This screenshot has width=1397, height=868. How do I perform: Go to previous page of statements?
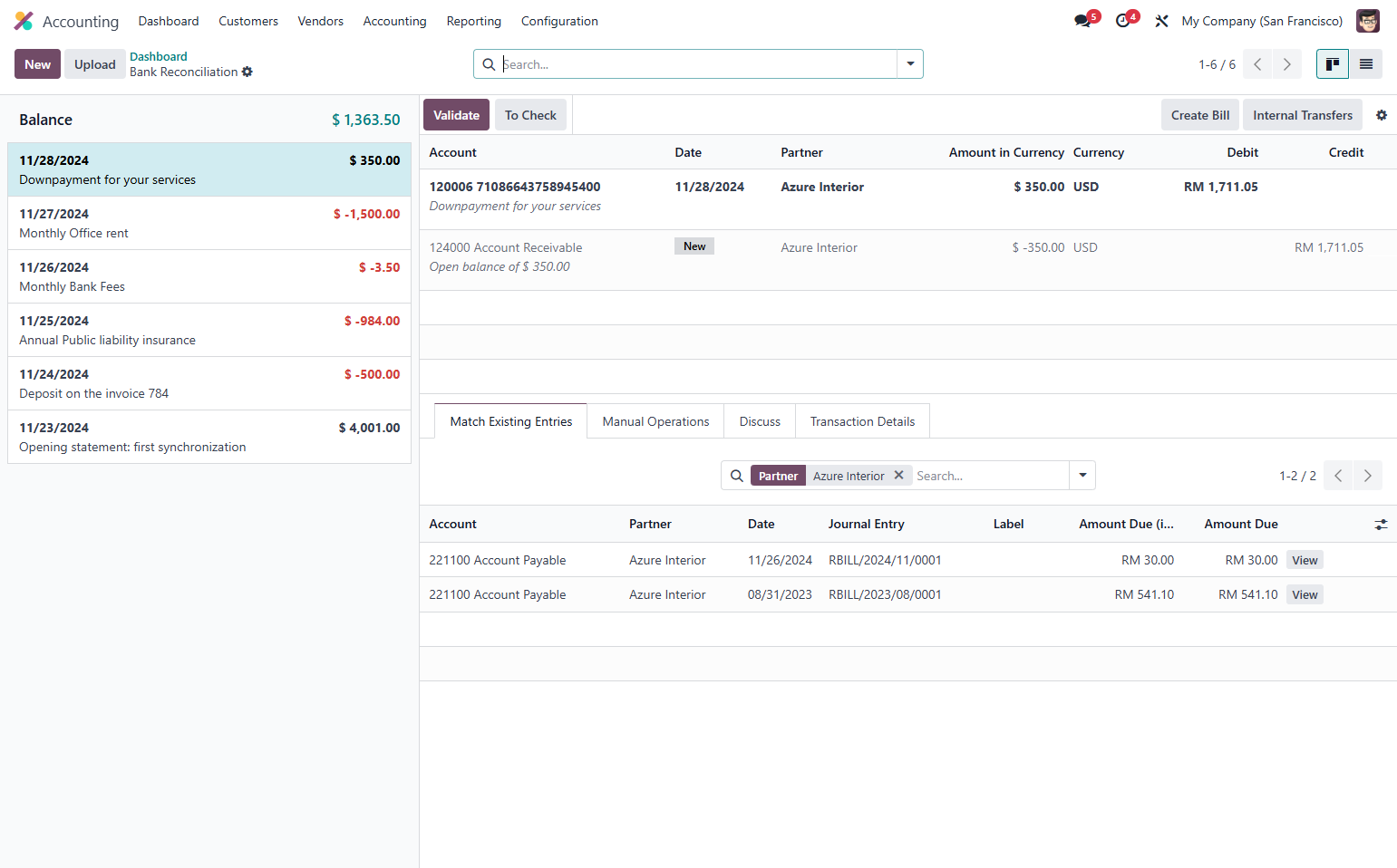(1257, 64)
